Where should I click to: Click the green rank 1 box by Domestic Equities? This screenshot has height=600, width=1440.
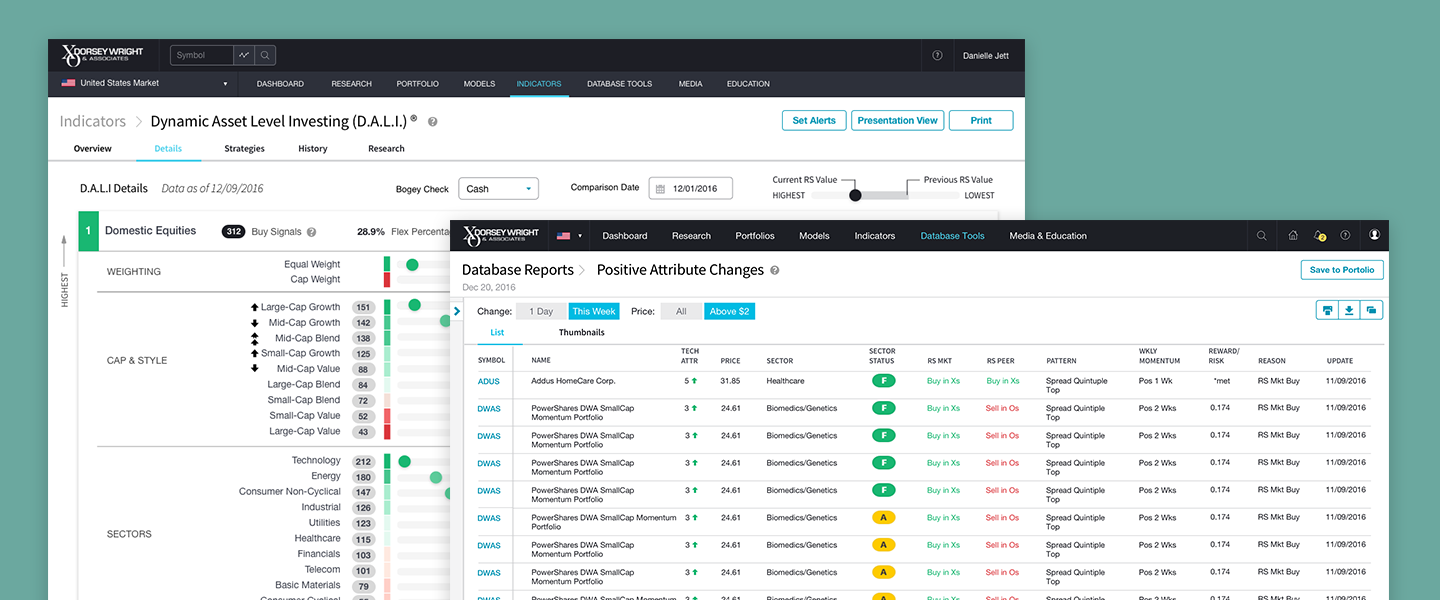(x=88, y=231)
